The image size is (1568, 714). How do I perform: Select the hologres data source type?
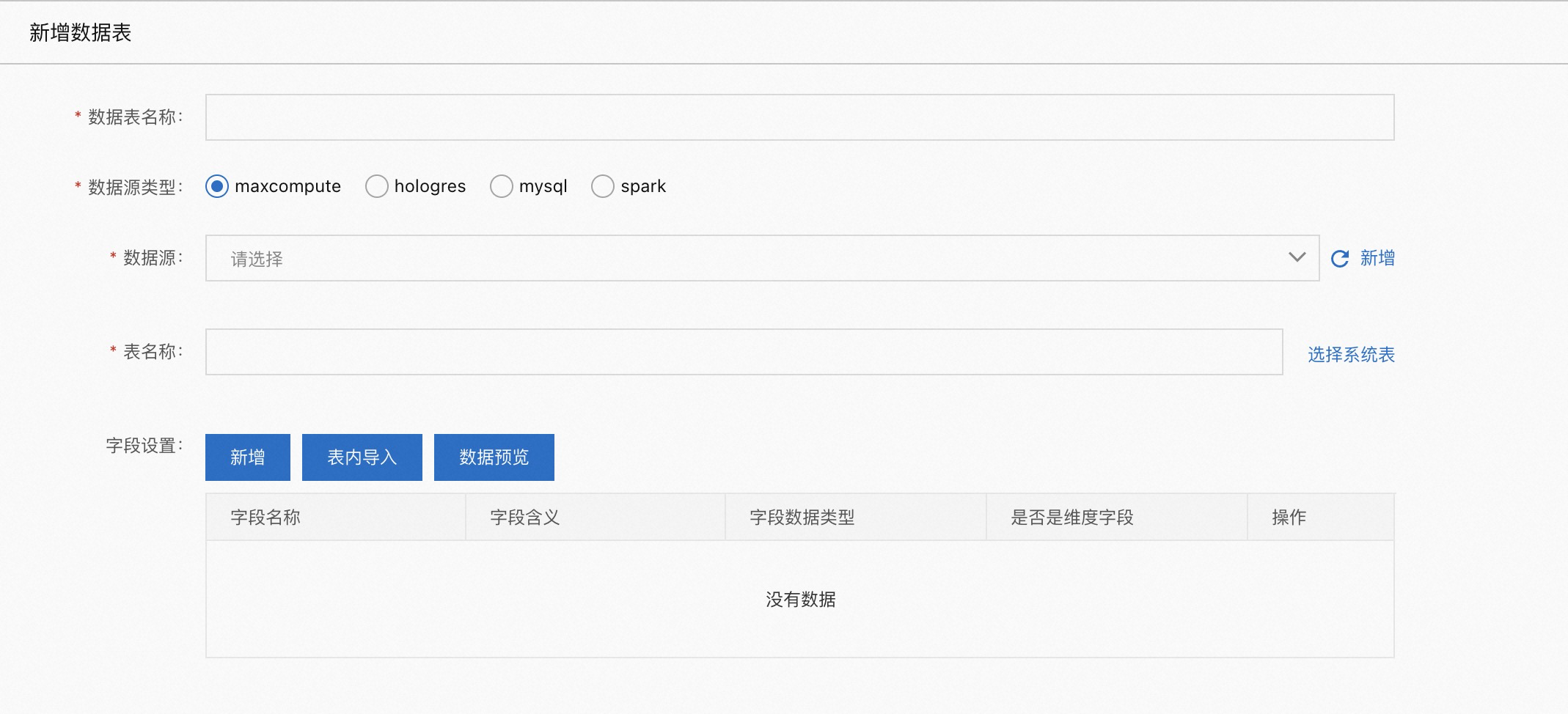point(377,186)
